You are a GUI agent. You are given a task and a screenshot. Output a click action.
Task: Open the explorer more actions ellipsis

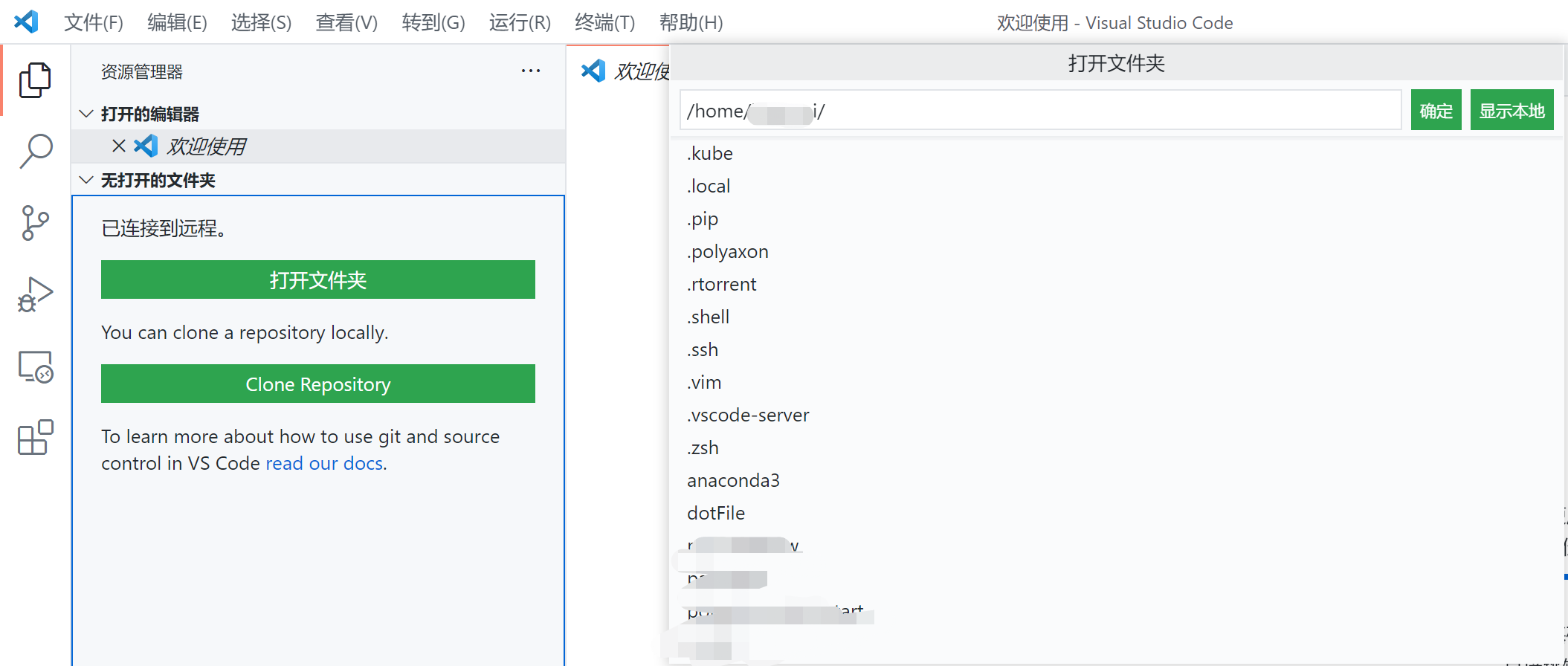pos(531,71)
